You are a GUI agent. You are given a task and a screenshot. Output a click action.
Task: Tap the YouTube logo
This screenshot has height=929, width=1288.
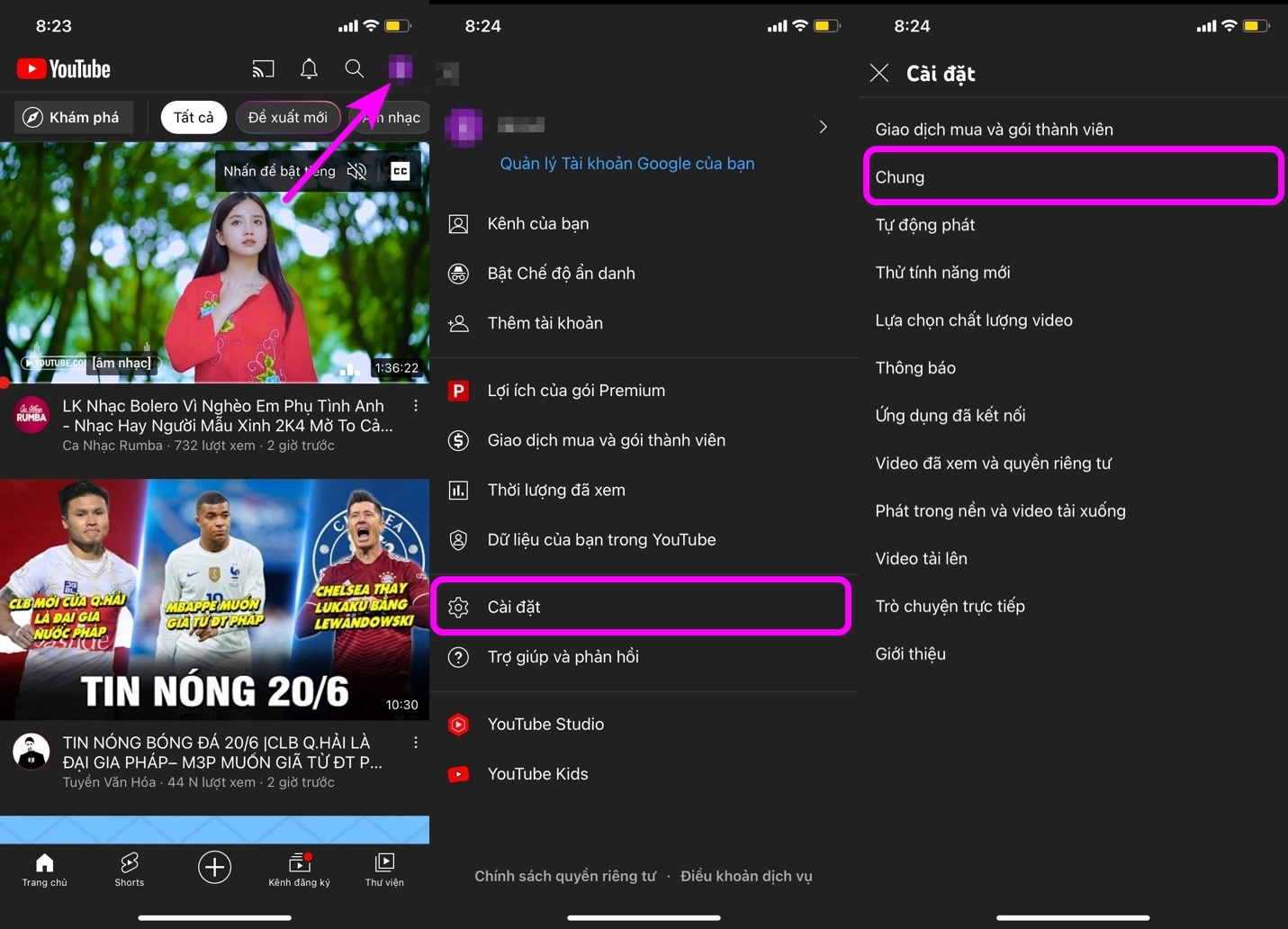coord(63,68)
